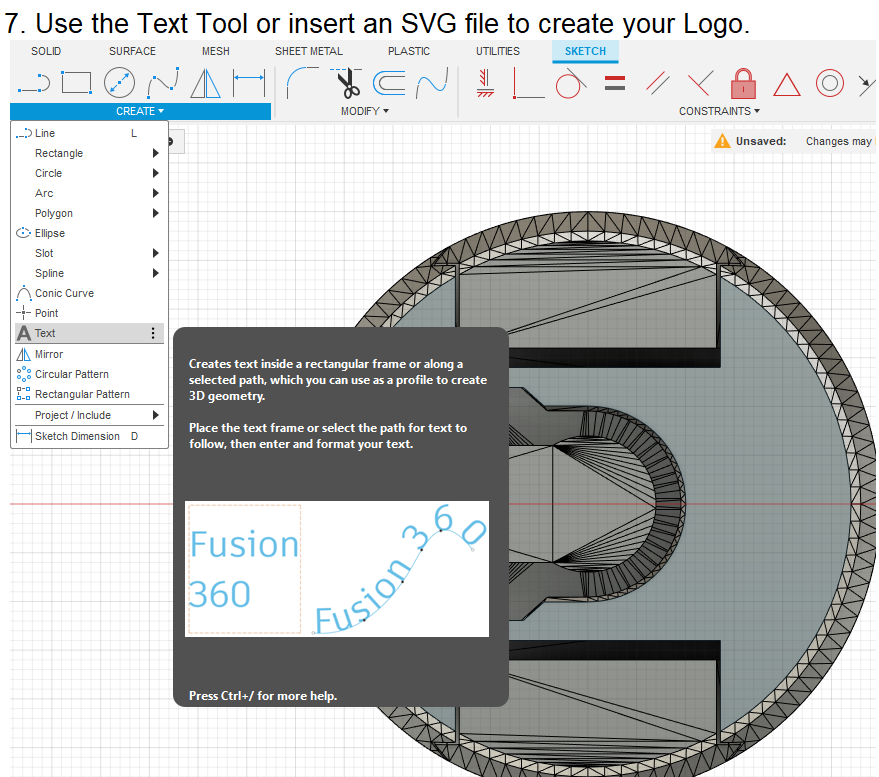The width and height of the screenshot is (879, 777).
Task: Choose Ellipse from the Create menu
Action: tap(90, 233)
